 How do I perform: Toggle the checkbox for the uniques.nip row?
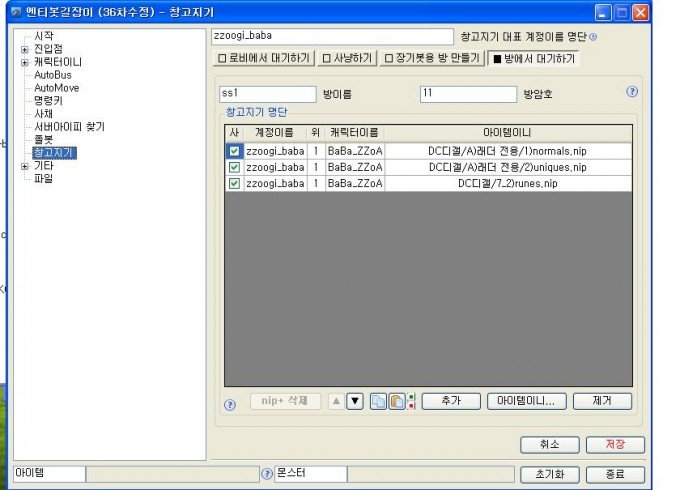(x=234, y=167)
